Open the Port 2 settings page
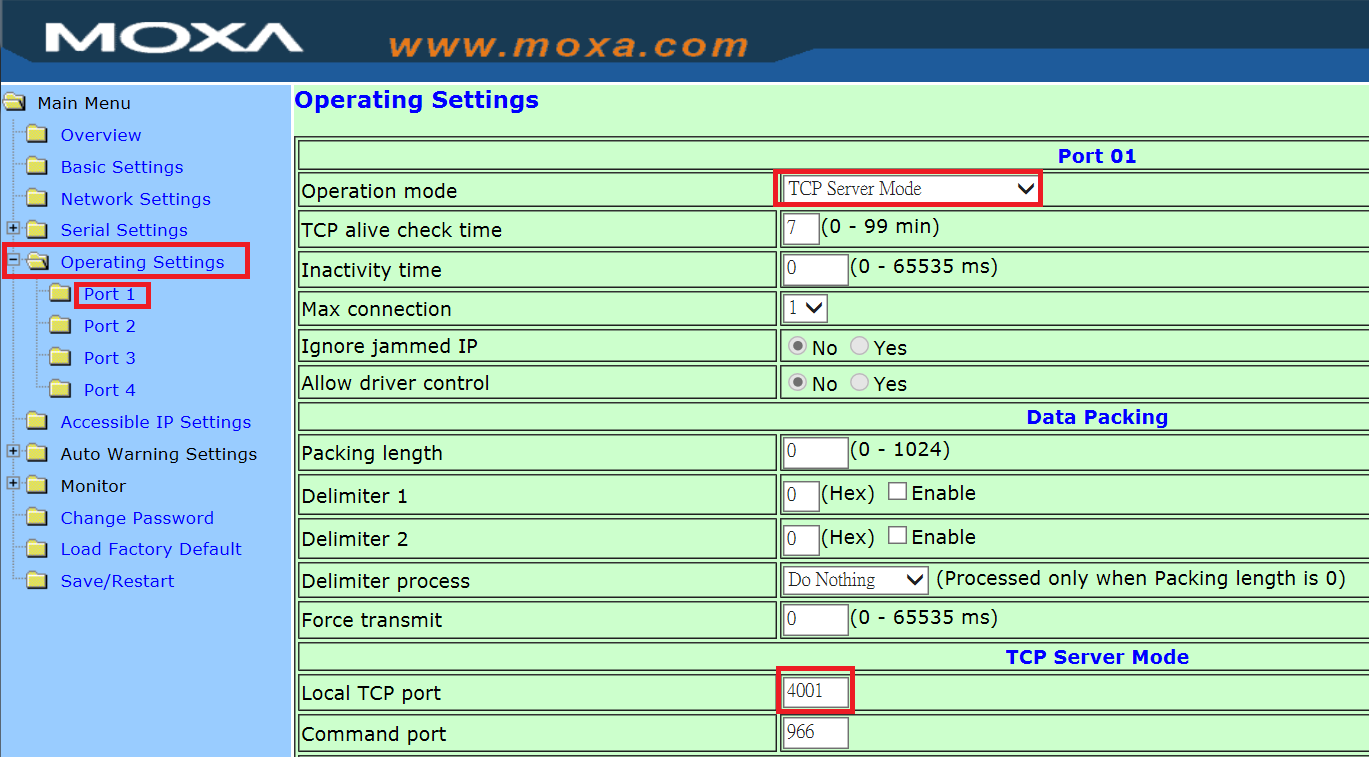This screenshot has height=757, width=1369. [109, 325]
